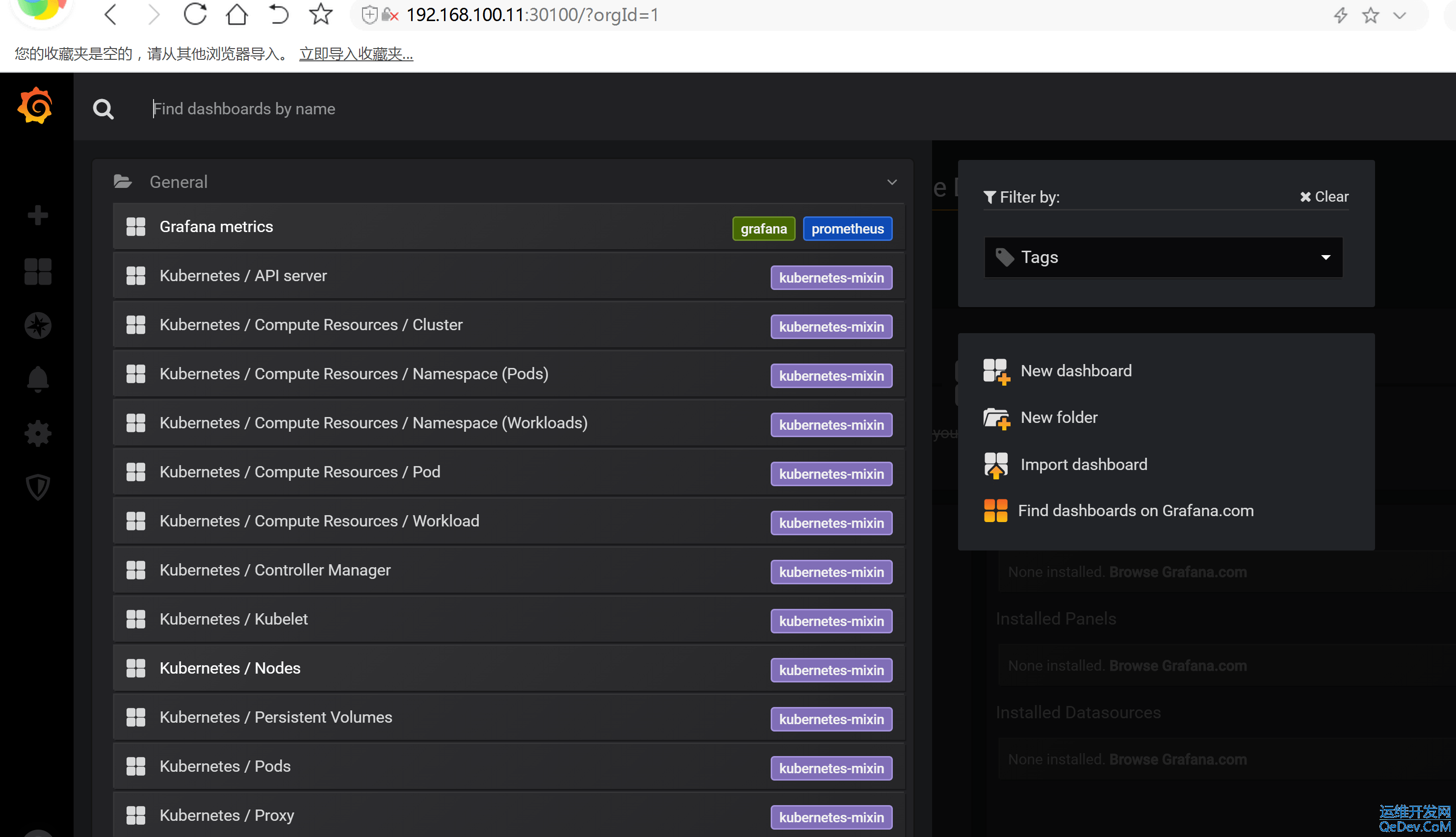
Task: Click the browser back arrow
Action: (111, 14)
